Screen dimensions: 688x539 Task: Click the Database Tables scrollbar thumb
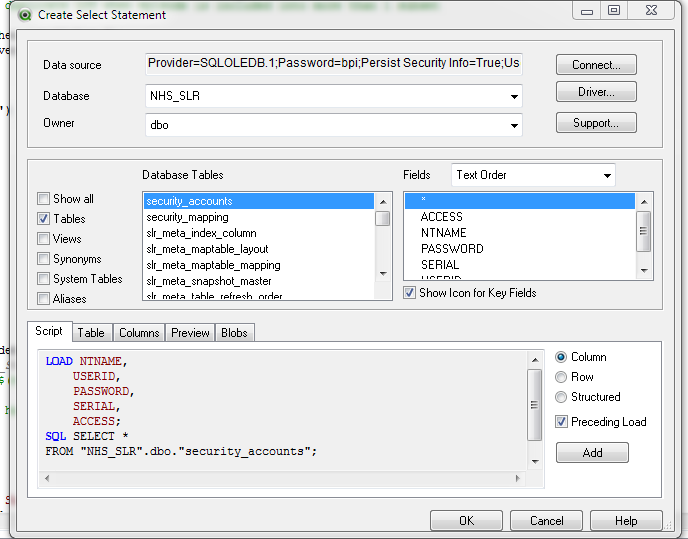pyautogui.click(x=383, y=218)
